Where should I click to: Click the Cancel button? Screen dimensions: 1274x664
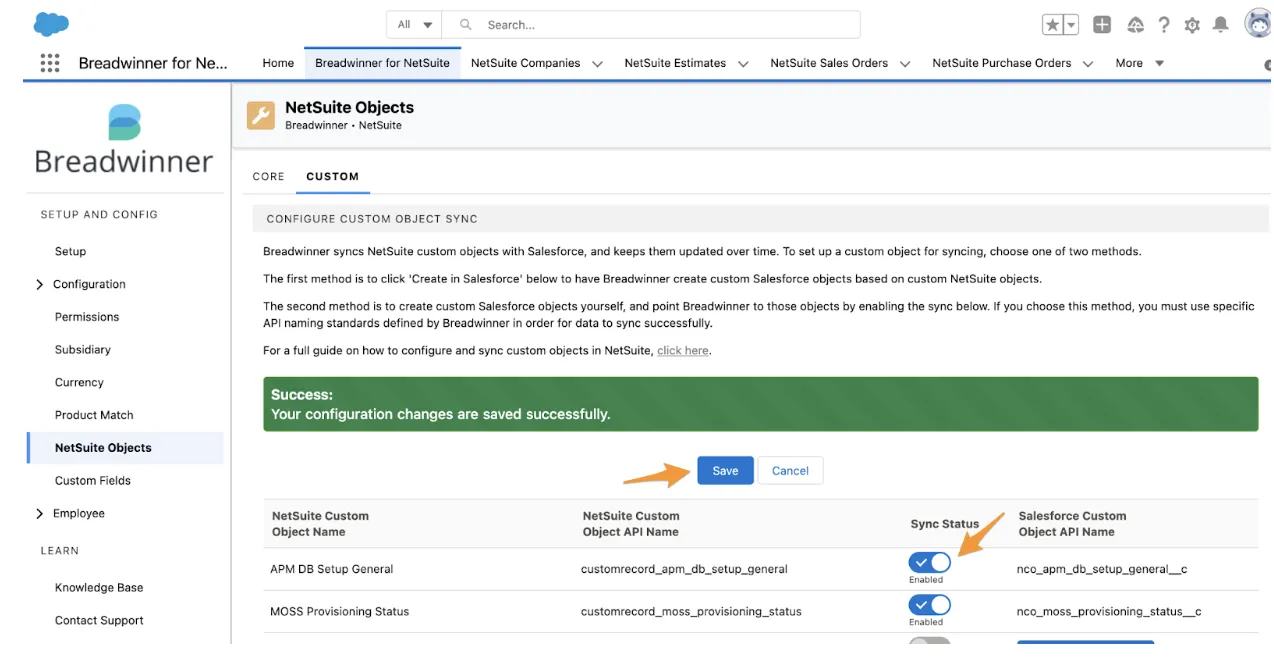tap(790, 471)
